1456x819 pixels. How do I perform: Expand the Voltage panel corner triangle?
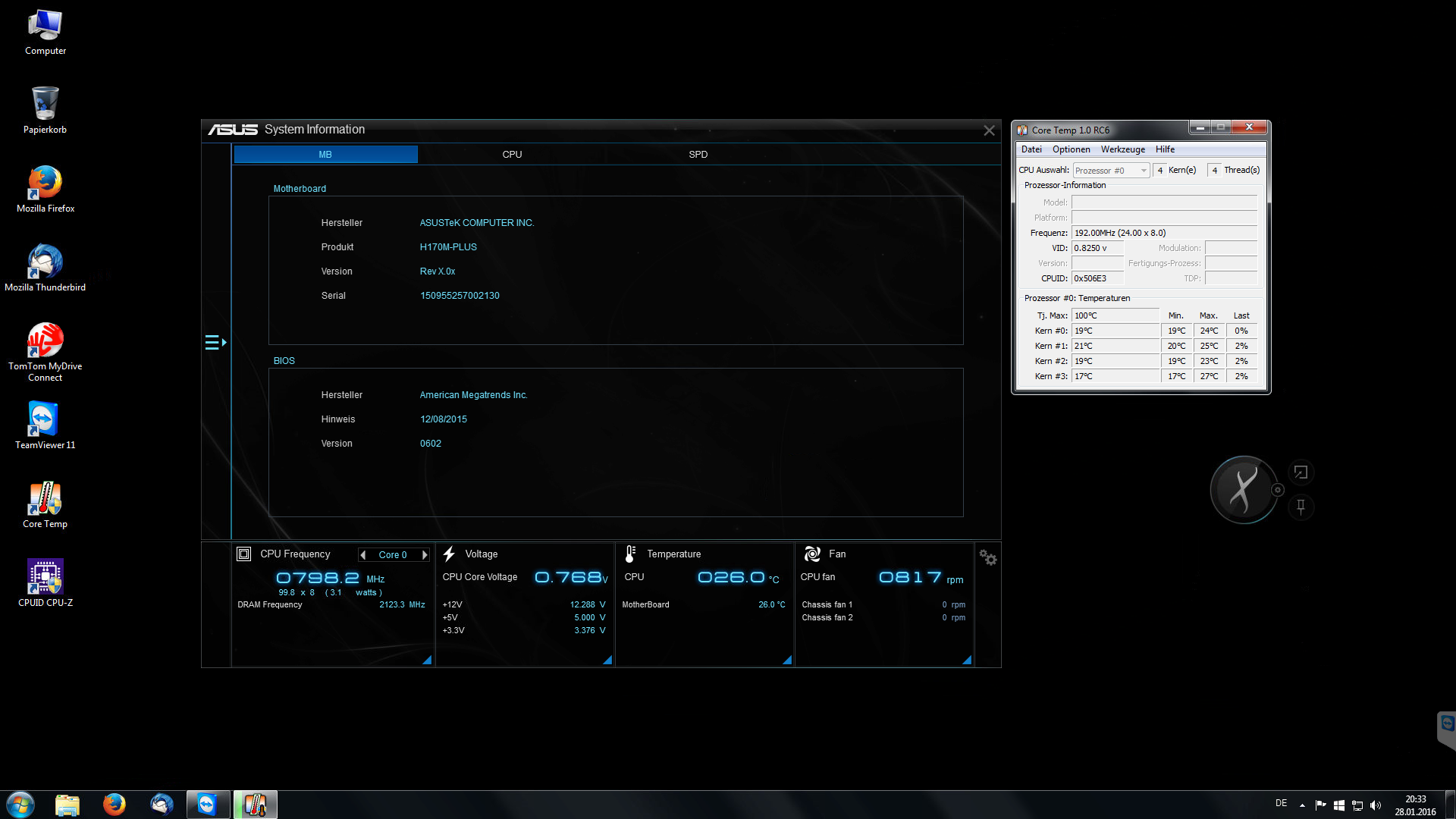[607, 661]
